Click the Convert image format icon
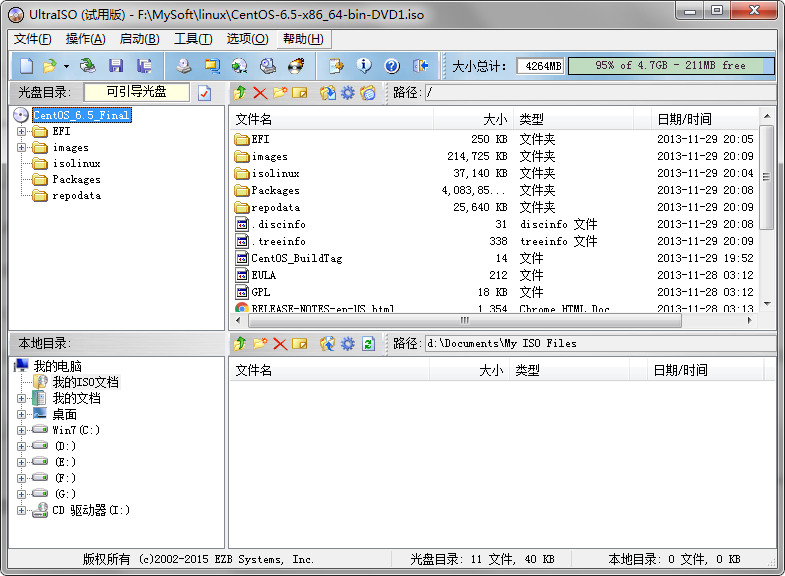This screenshot has width=785, height=576. click(240, 66)
